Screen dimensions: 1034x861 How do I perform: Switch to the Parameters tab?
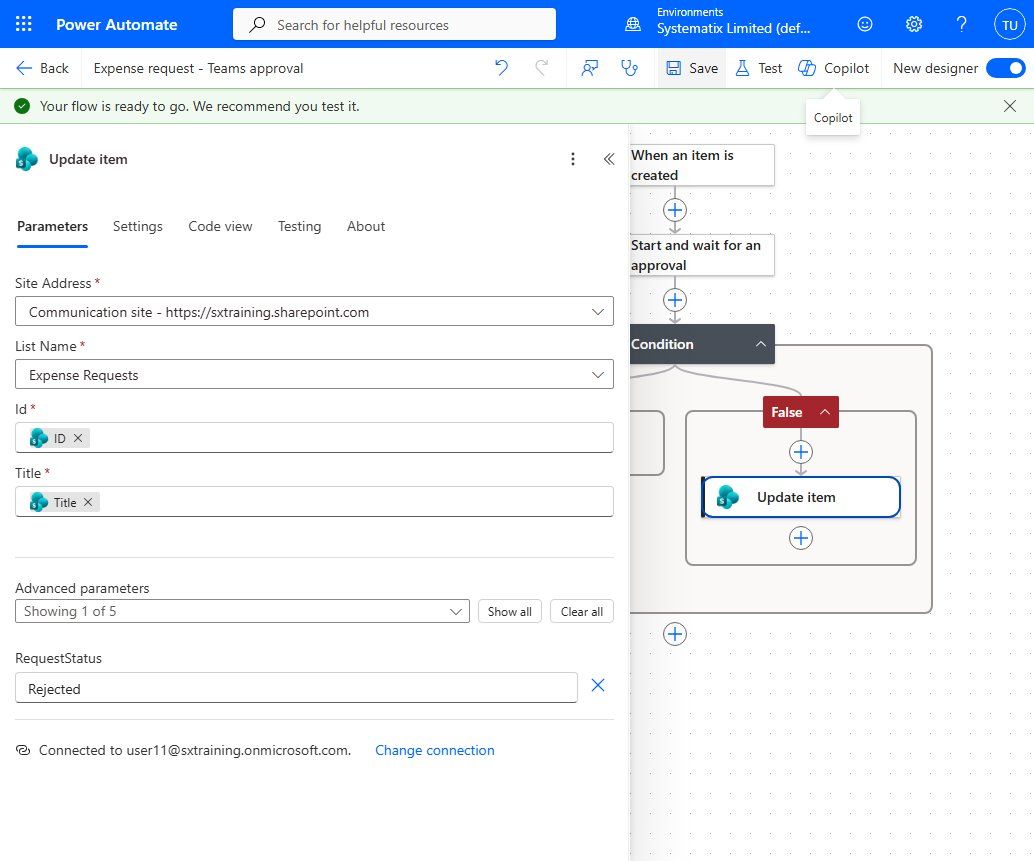coord(52,226)
